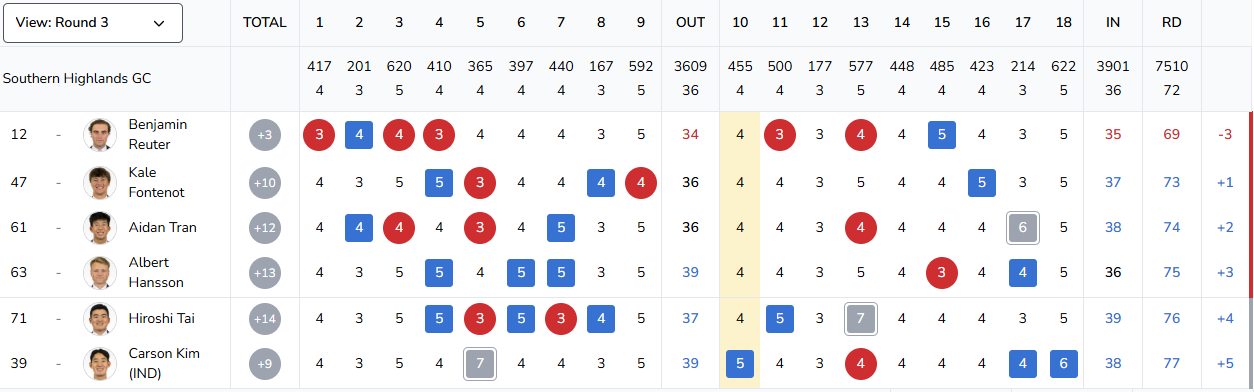Click Southern Highlands GC course name
The height and width of the screenshot is (392, 1254).
coord(77,78)
